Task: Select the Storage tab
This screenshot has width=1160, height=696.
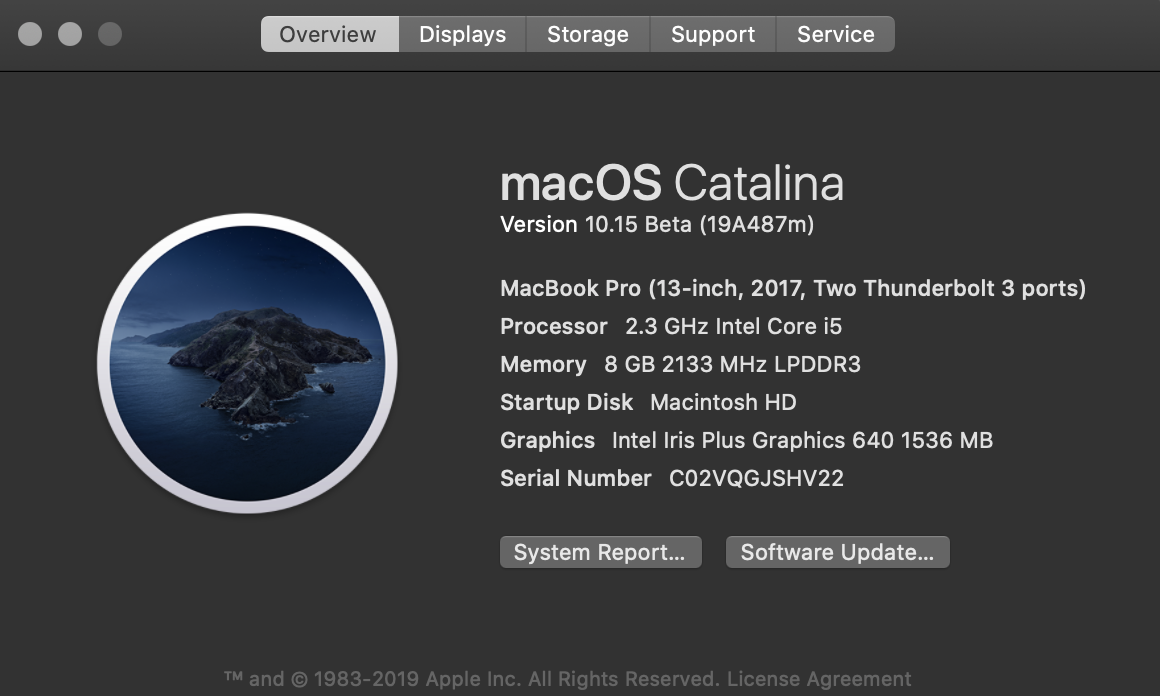Action: coord(587,34)
